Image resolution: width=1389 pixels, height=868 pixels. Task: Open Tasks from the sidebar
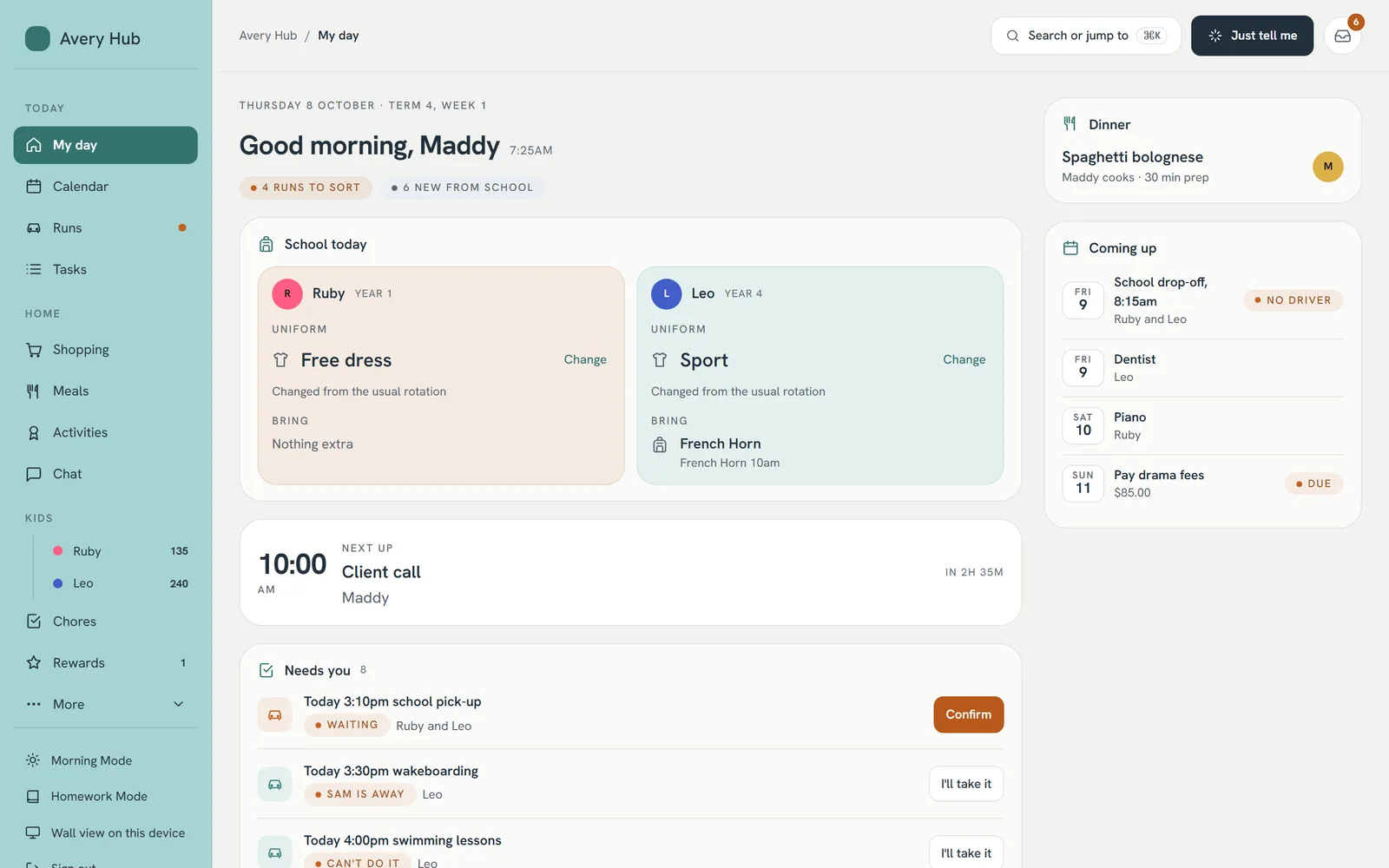pos(106,270)
